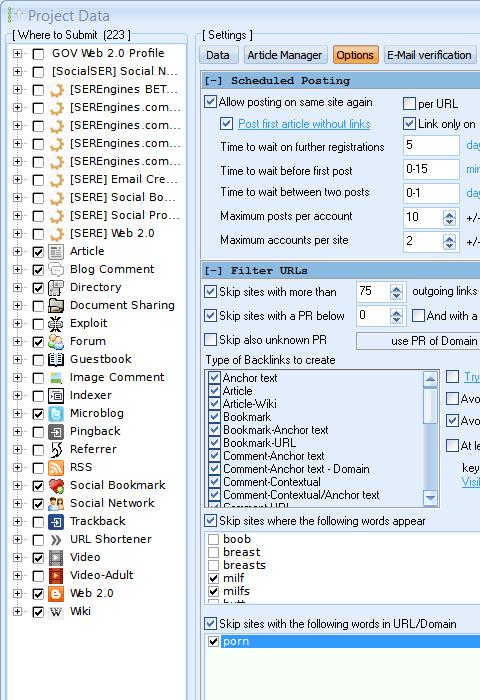480x700 pixels.
Task: Click the Blog Comment speech bubble icon
Action: point(56,269)
